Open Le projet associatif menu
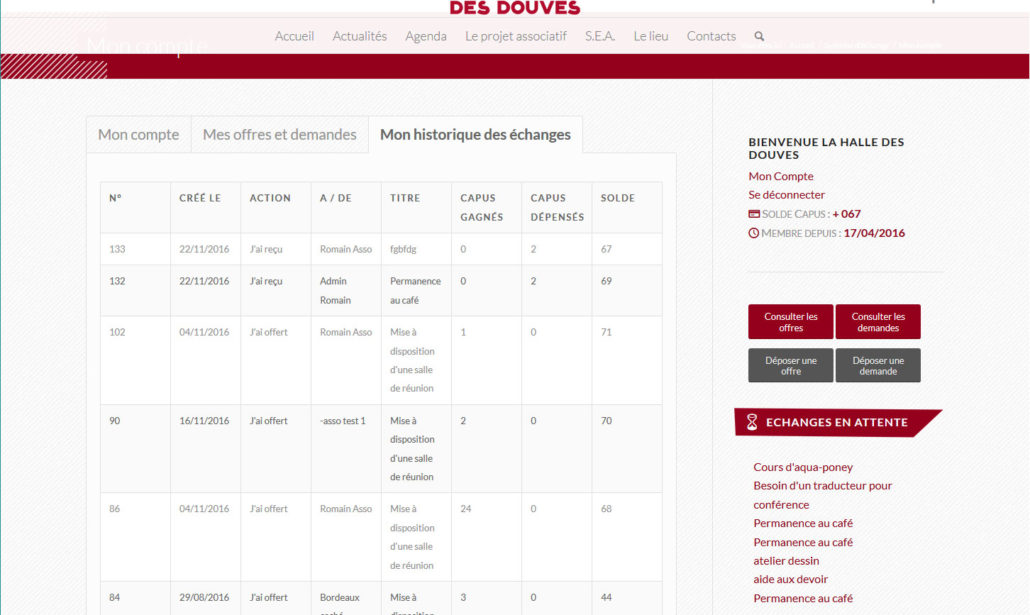This screenshot has height=615, width=1030. tap(516, 36)
